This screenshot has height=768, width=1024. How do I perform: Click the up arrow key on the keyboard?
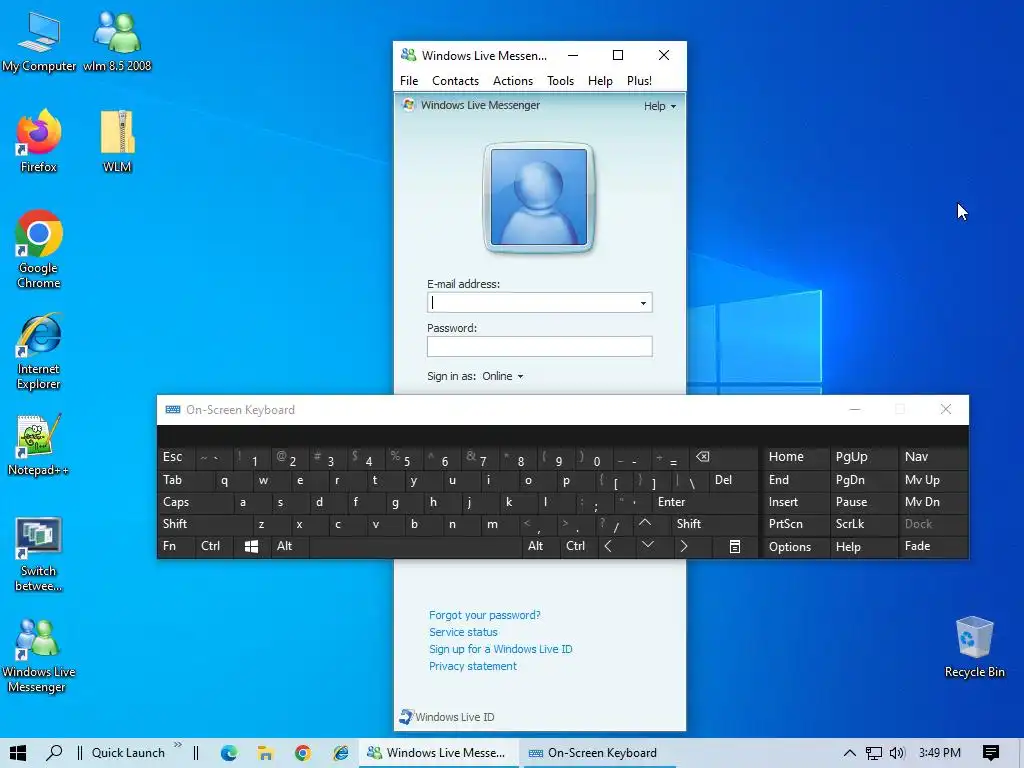click(645, 523)
